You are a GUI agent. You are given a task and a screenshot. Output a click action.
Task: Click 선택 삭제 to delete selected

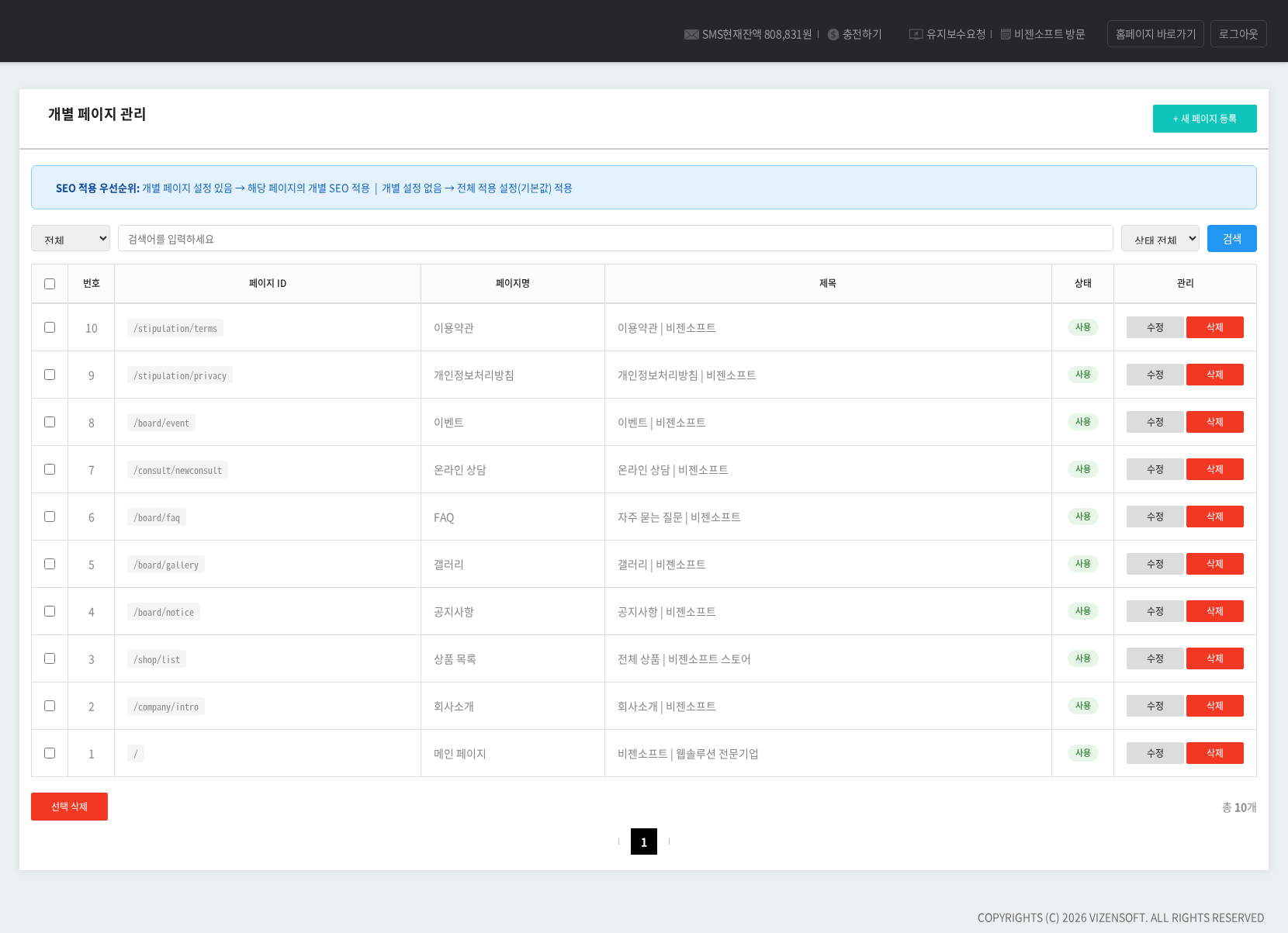(69, 807)
